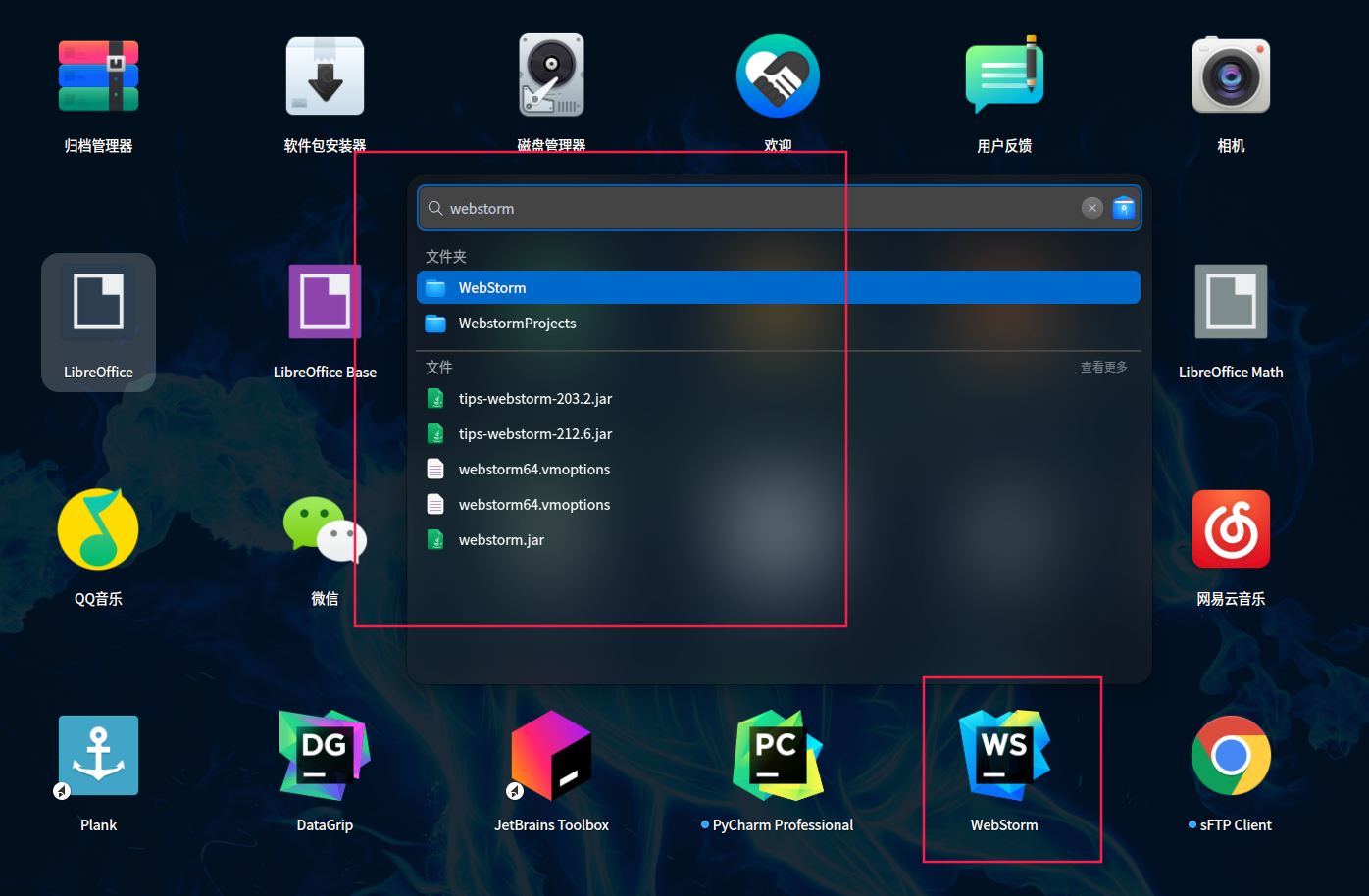Open PyCharm Professional

778,755
